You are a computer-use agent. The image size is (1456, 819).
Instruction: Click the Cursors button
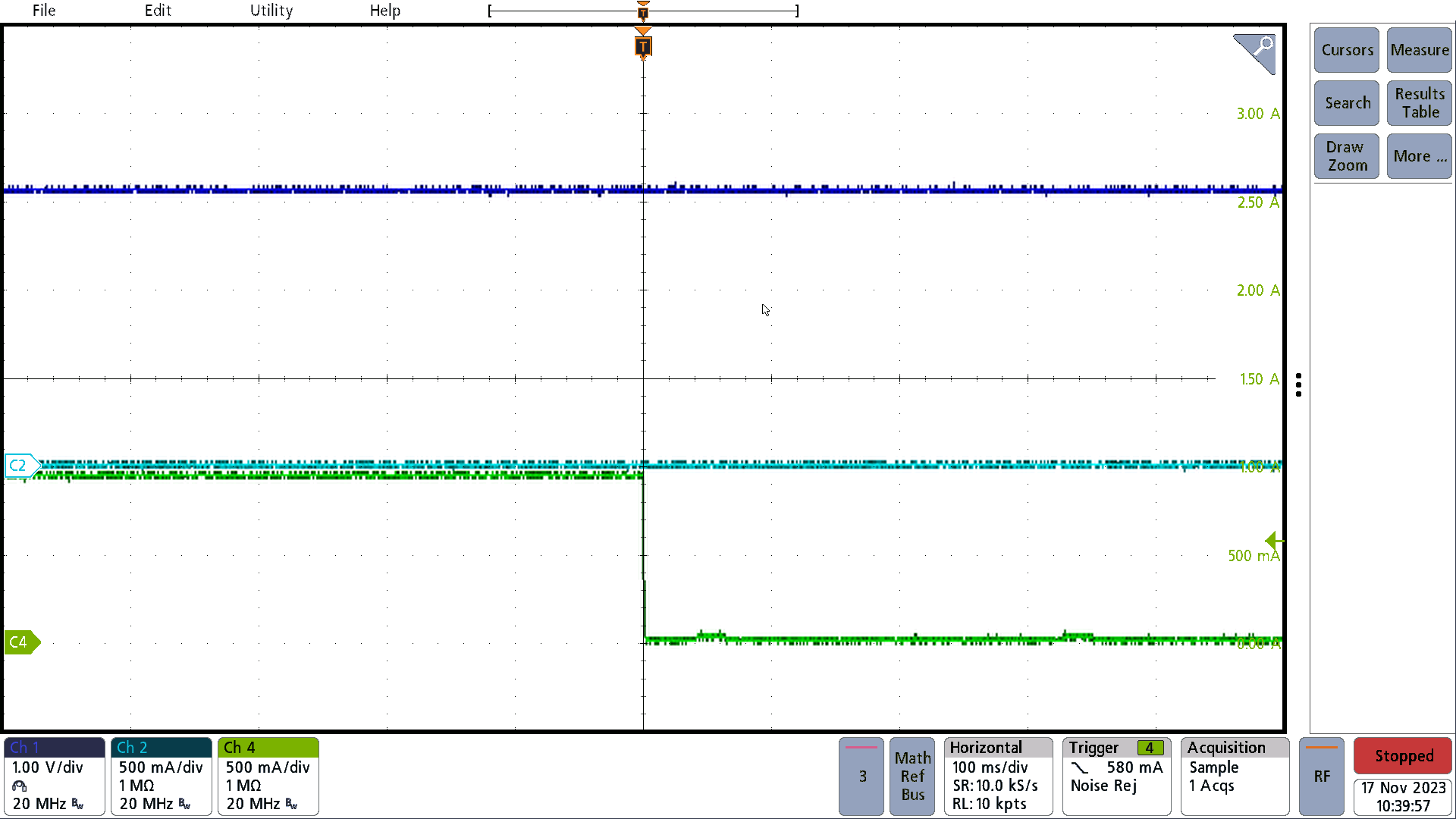[1347, 50]
